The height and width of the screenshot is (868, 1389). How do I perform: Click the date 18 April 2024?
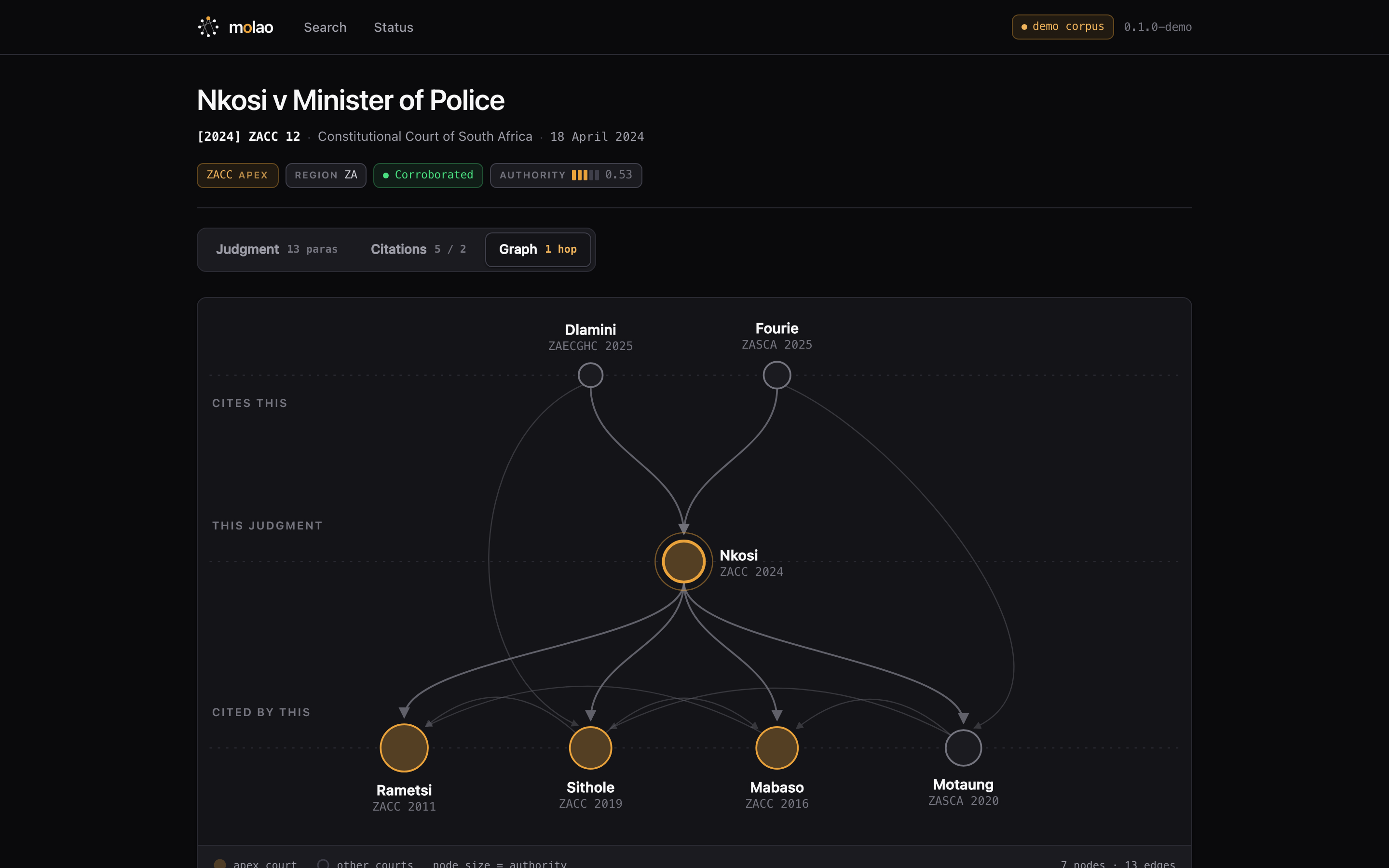tap(597, 136)
